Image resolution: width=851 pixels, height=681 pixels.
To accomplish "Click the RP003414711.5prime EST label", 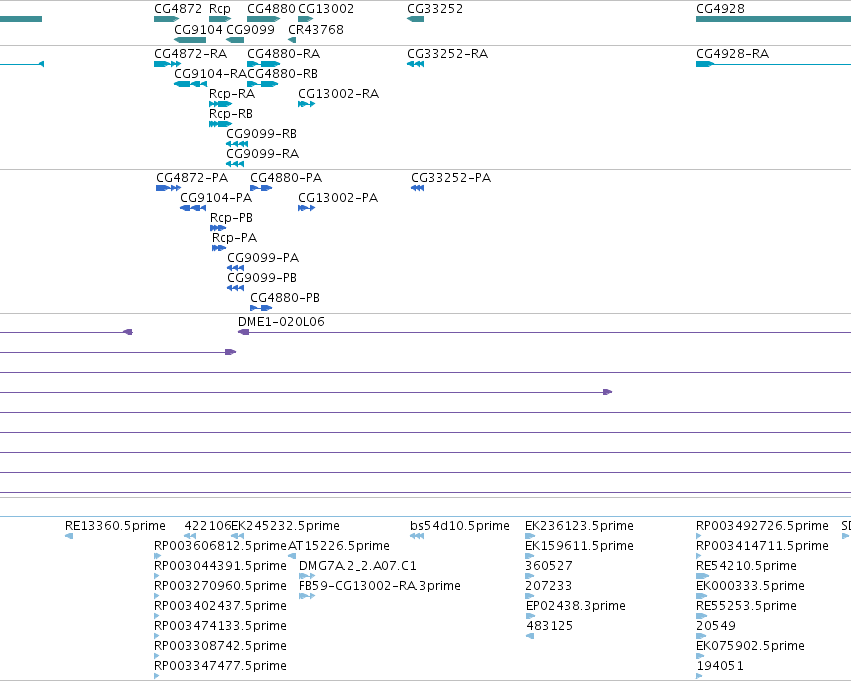I will coord(763,546).
